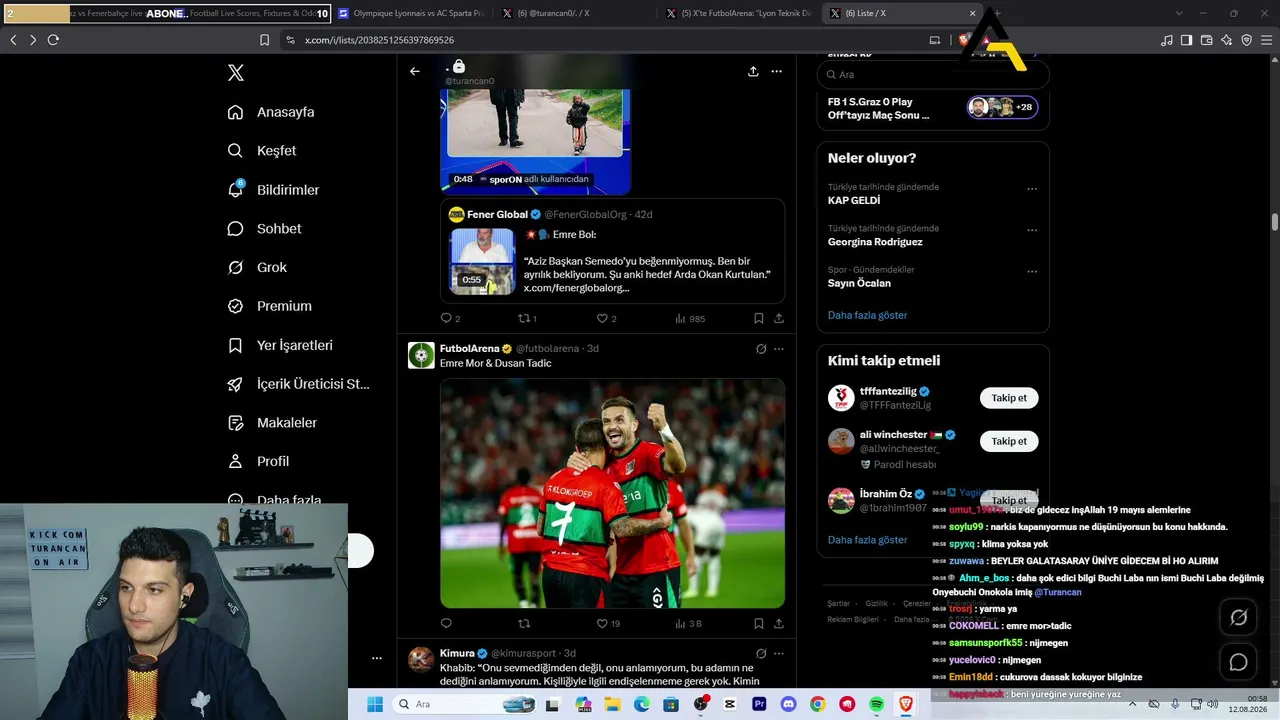Bookmark the FutbolArena post

(759, 623)
